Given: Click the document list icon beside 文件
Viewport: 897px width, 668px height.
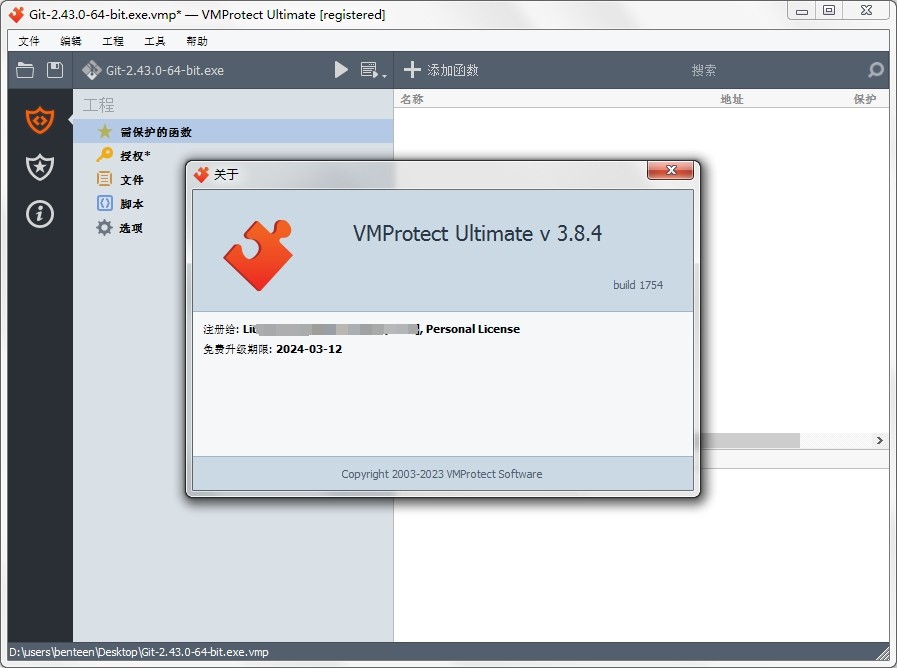Looking at the screenshot, I should pyautogui.click(x=104, y=179).
